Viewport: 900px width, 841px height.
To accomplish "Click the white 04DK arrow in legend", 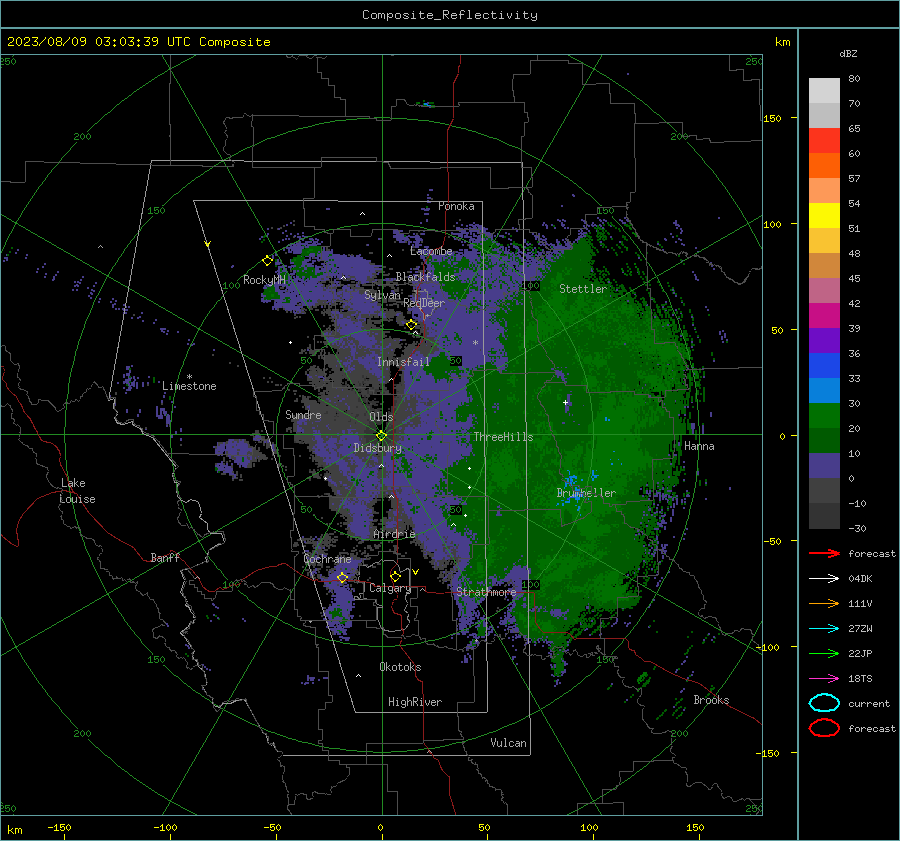I will (x=824, y=578).
